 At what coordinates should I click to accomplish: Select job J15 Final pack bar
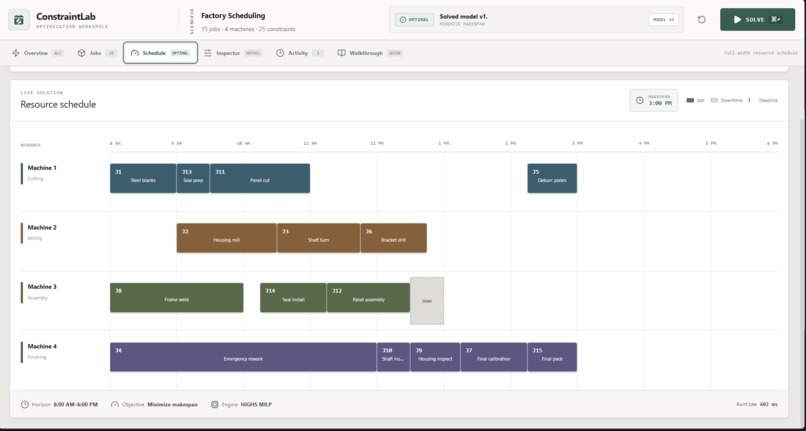click(552, 357)
